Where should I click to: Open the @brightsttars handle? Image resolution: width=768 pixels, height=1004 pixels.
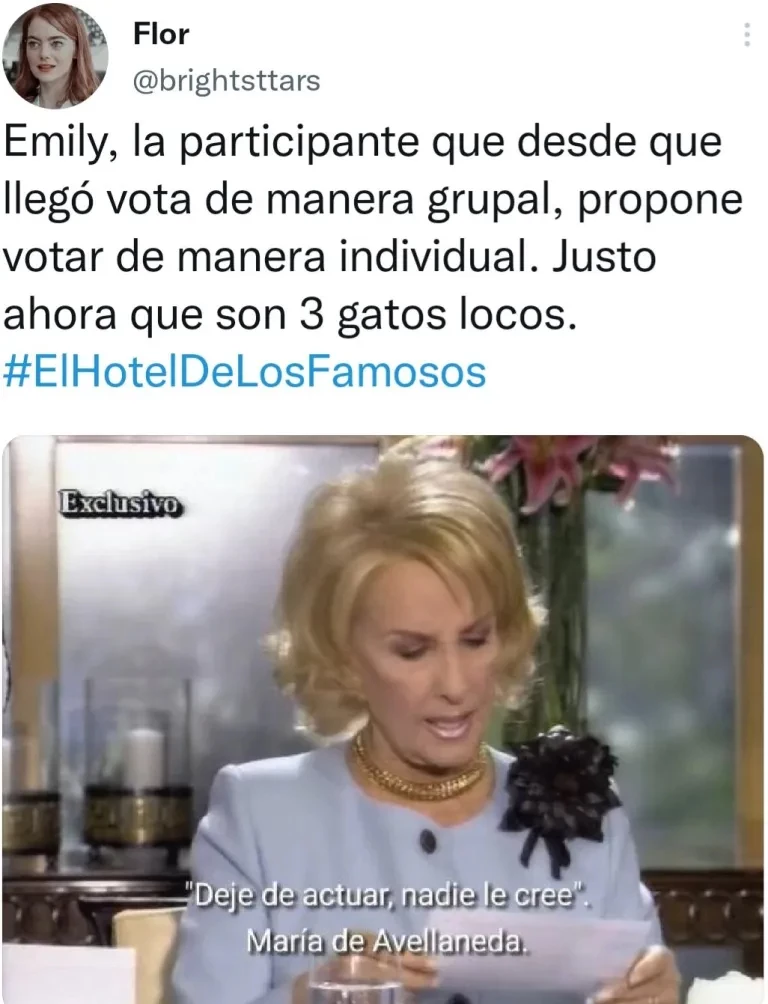click(226, 81)
